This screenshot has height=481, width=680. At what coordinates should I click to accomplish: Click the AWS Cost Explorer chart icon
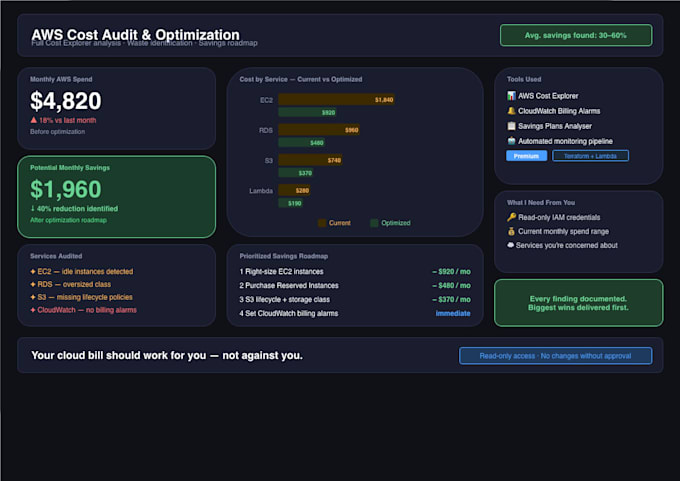[511, 96]
